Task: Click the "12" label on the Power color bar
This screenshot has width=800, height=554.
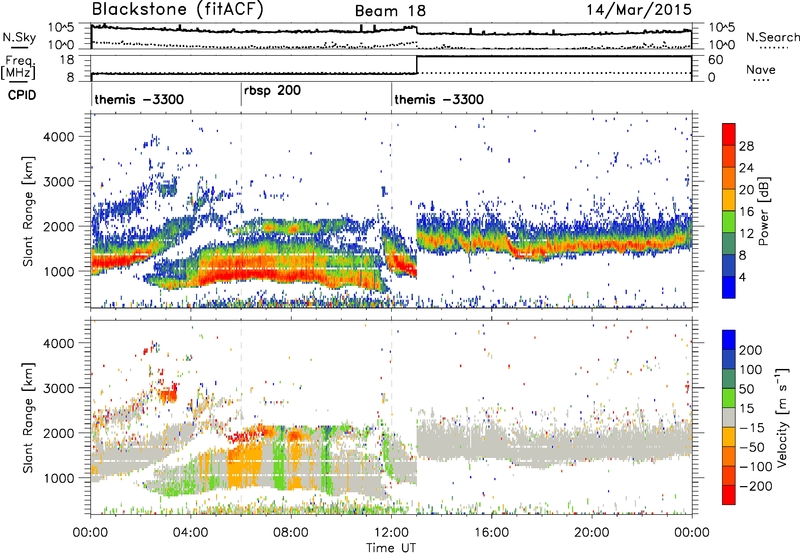Action: (x=746, y=234)
